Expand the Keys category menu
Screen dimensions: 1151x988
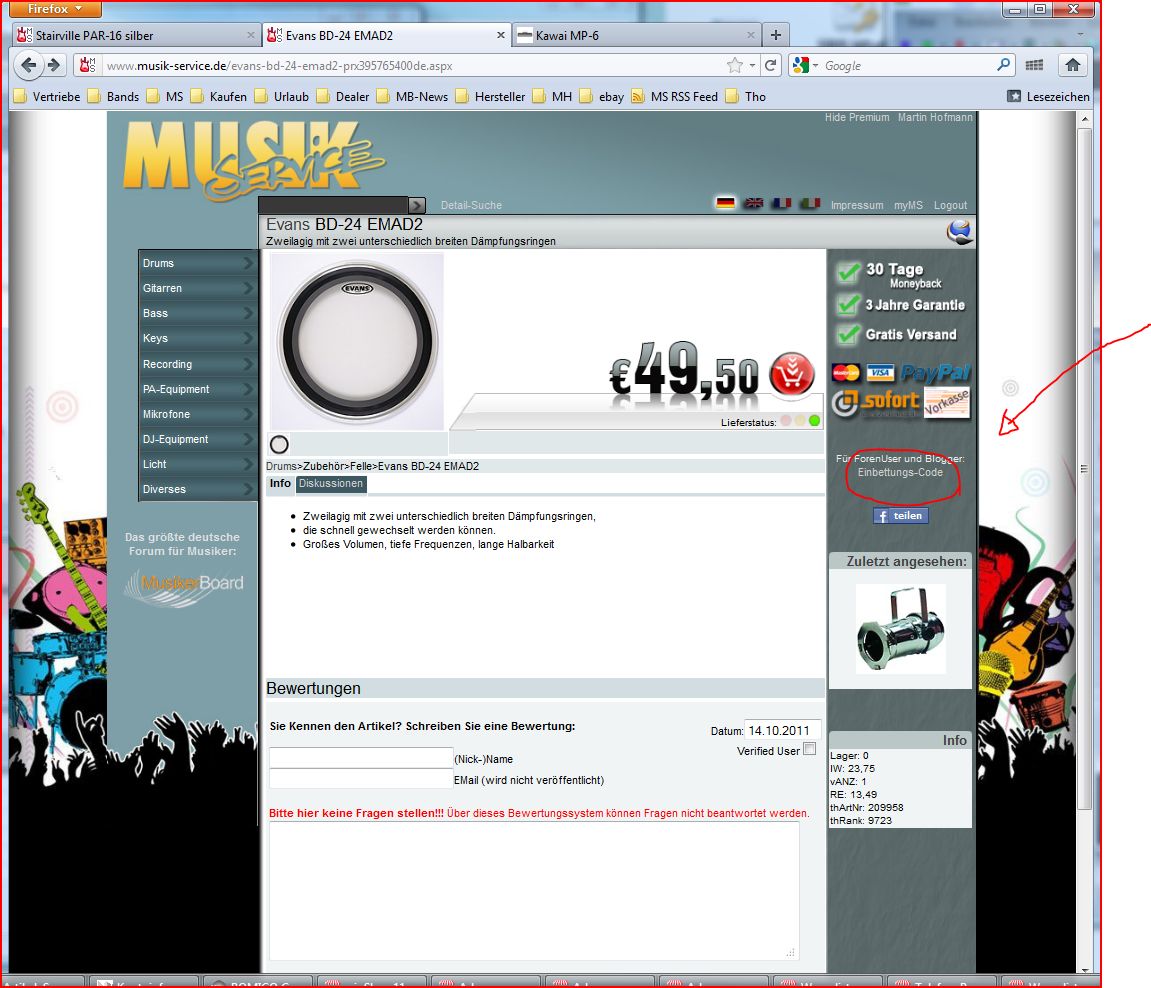(198, 338)
